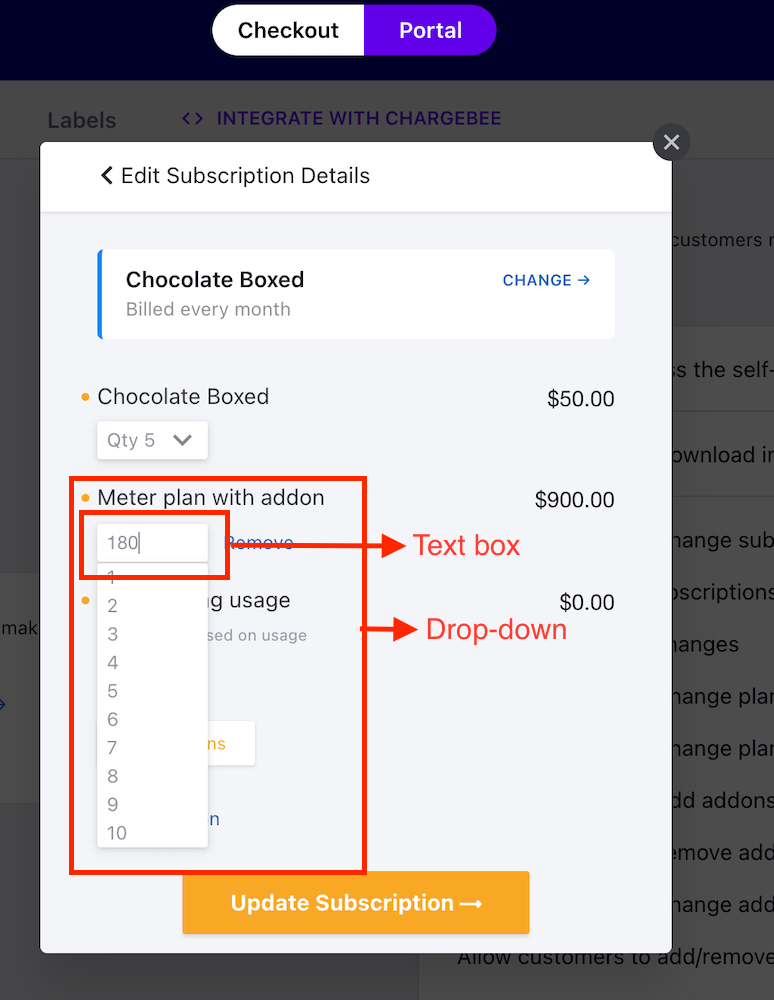Screen dimensions: 774x1000
Task: Switch to the Portal tab
Action: tap(430, 30)
